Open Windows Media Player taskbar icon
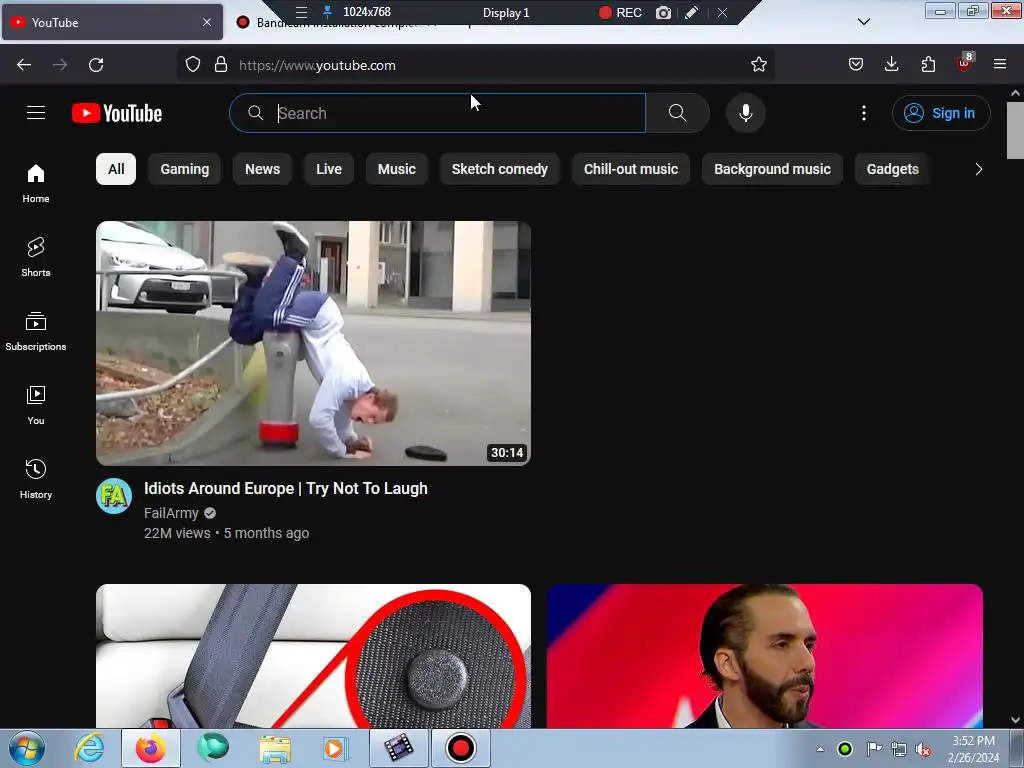Image resolution: width=1024 pixels, height=768 pixels. click(x=335, y=748)
